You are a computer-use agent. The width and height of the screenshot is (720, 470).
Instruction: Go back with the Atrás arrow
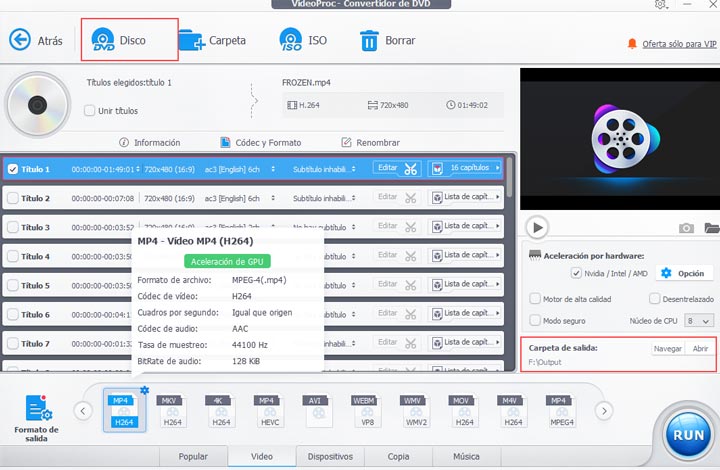[x=20, y=40]
